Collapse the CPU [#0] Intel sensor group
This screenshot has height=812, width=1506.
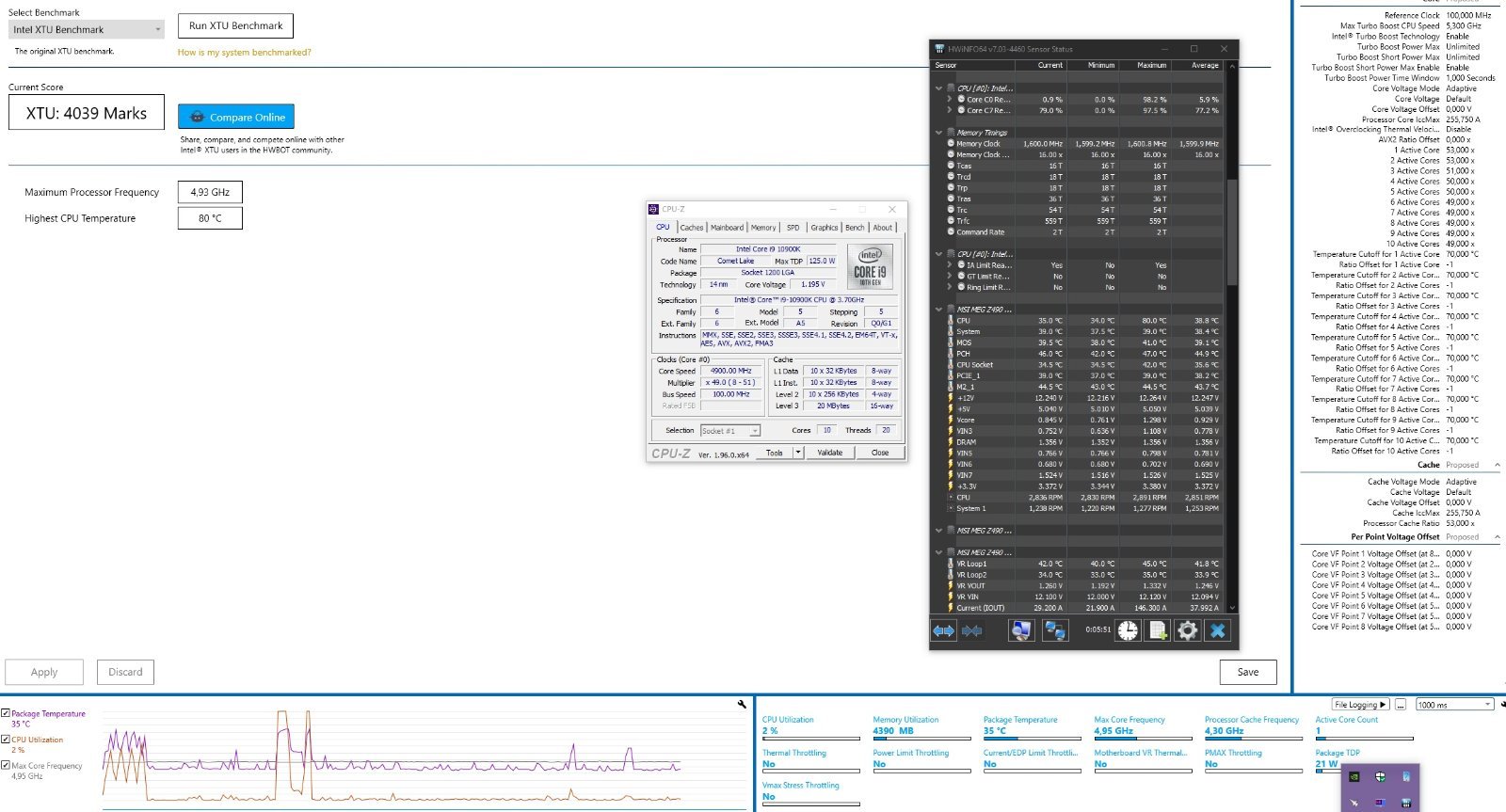click(938, 88)
